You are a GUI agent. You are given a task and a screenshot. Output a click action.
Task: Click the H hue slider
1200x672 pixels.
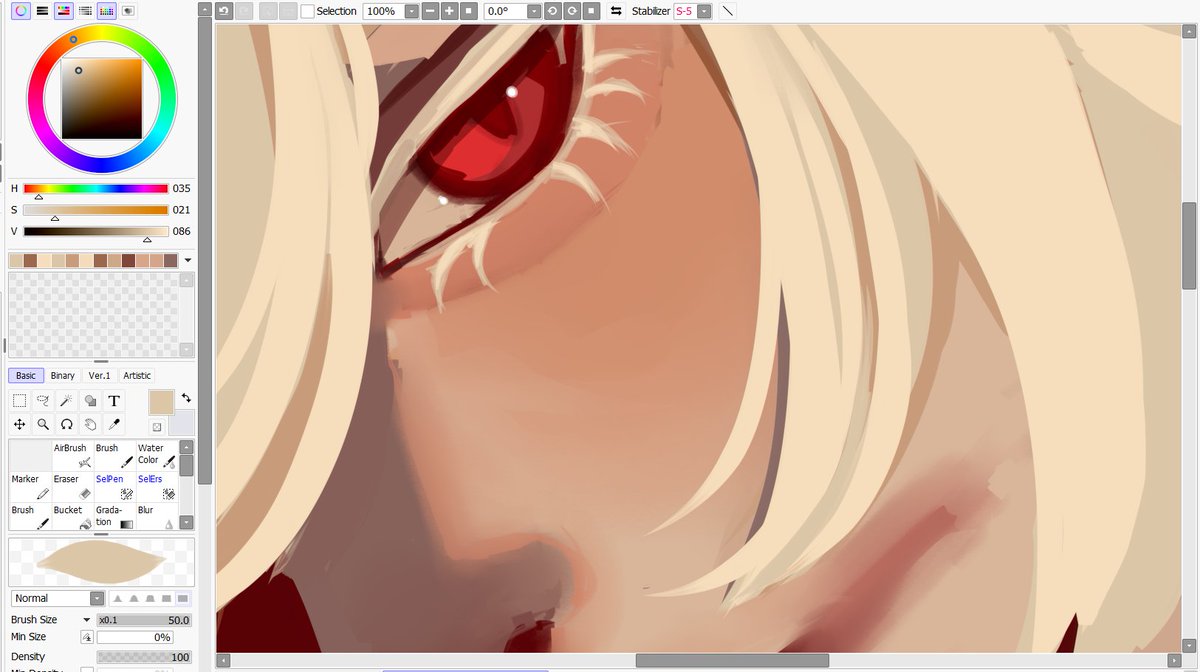pyautogui.click(x=96, y=188)
